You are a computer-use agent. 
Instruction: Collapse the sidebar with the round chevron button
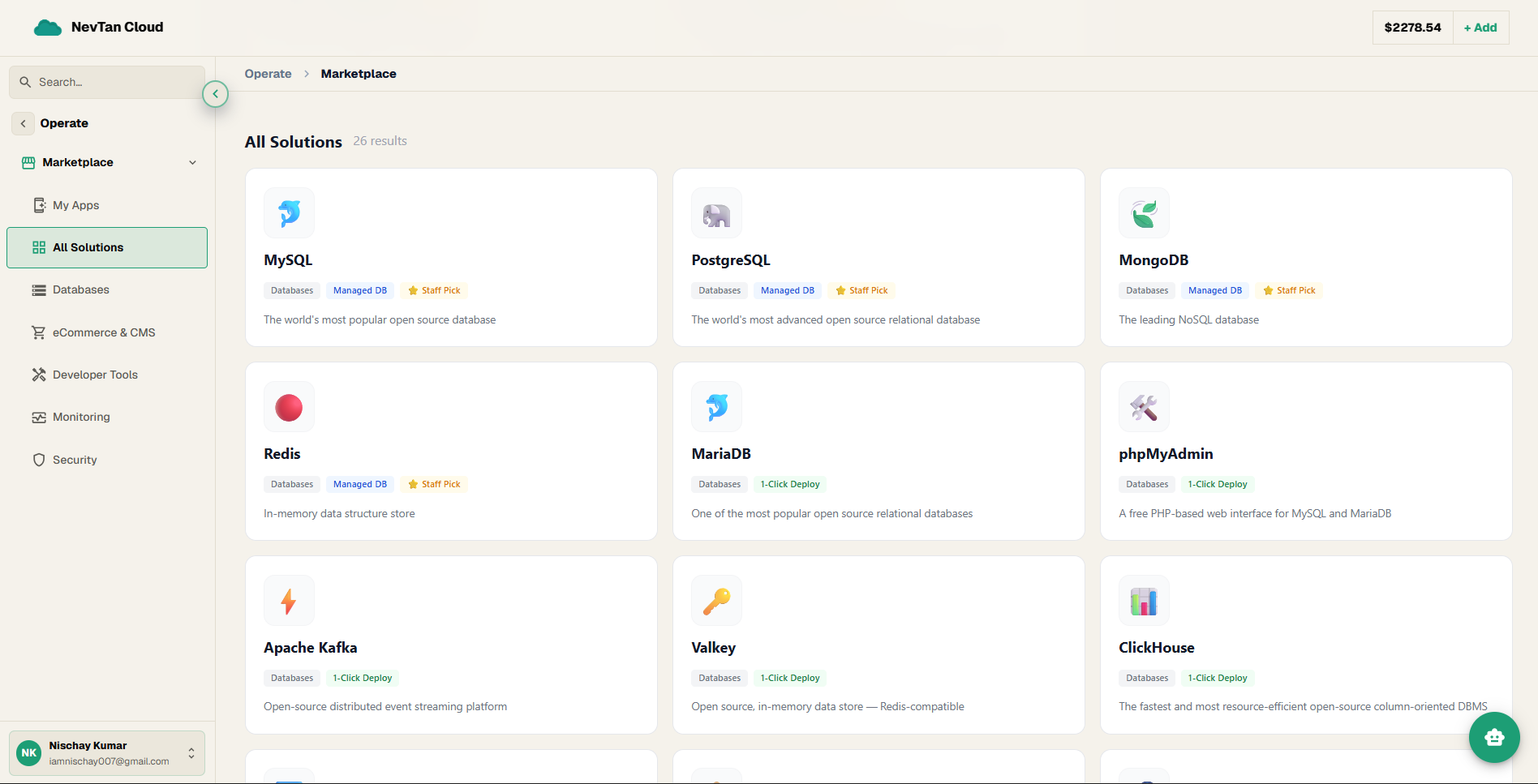pos(215,94)
